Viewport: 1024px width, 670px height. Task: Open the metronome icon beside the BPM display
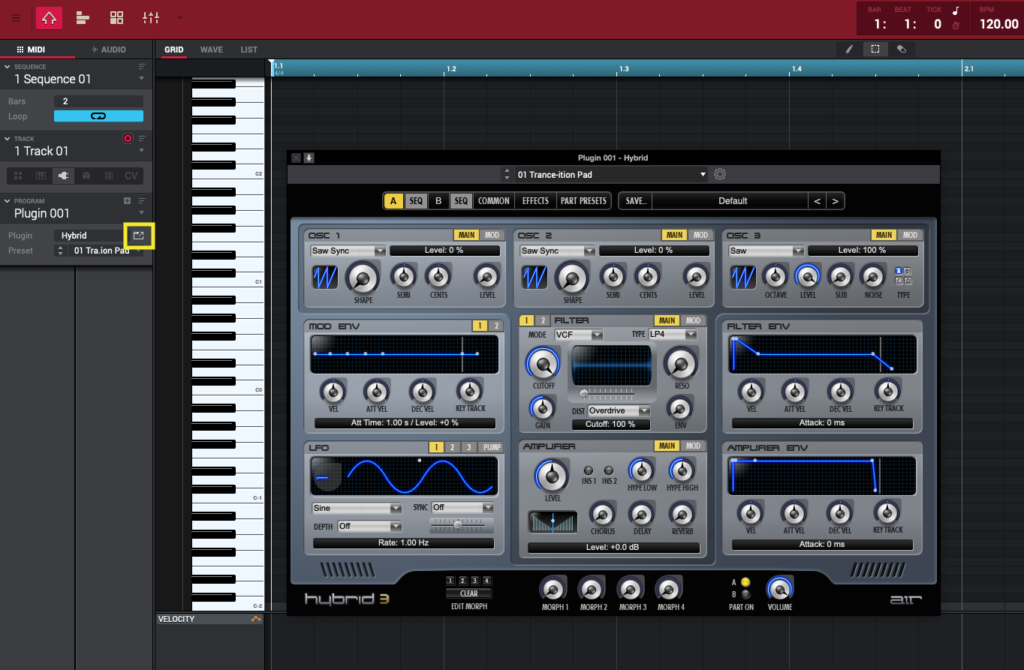(955, 26)
